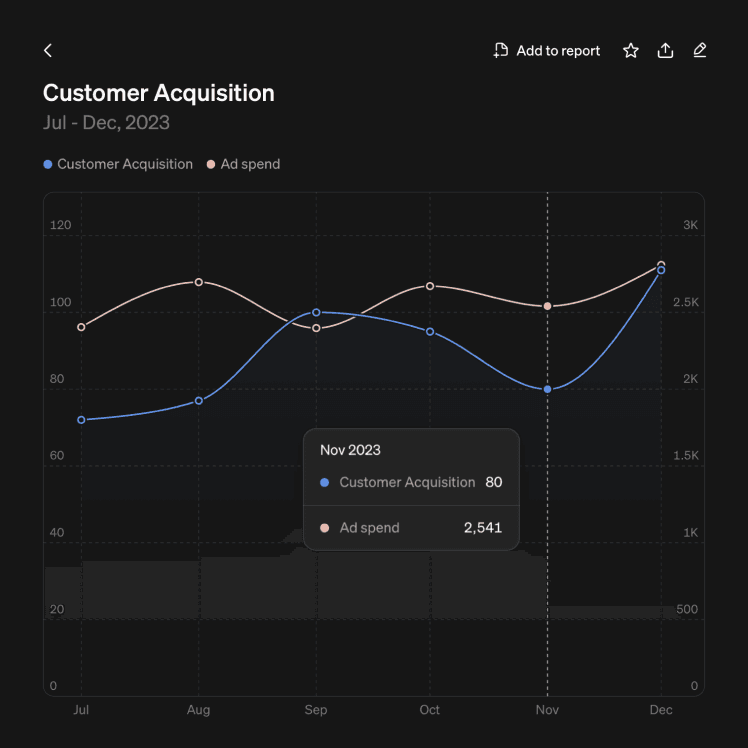Image resolution: width=748 pixels, height=748 pixels.
Task: Click the Nov Ad spend data point
Action: tap(547, 306)
